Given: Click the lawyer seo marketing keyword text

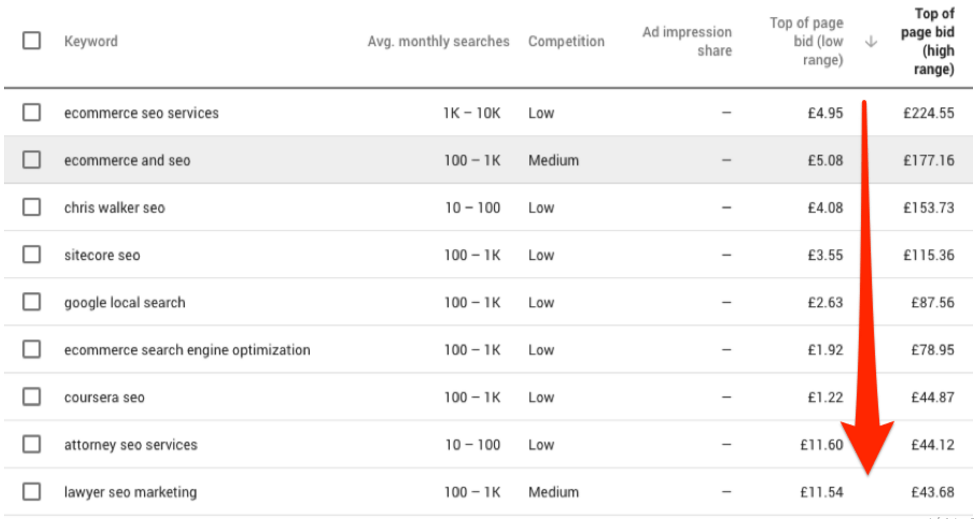Looking at the screenshot, I should [130, 492].
